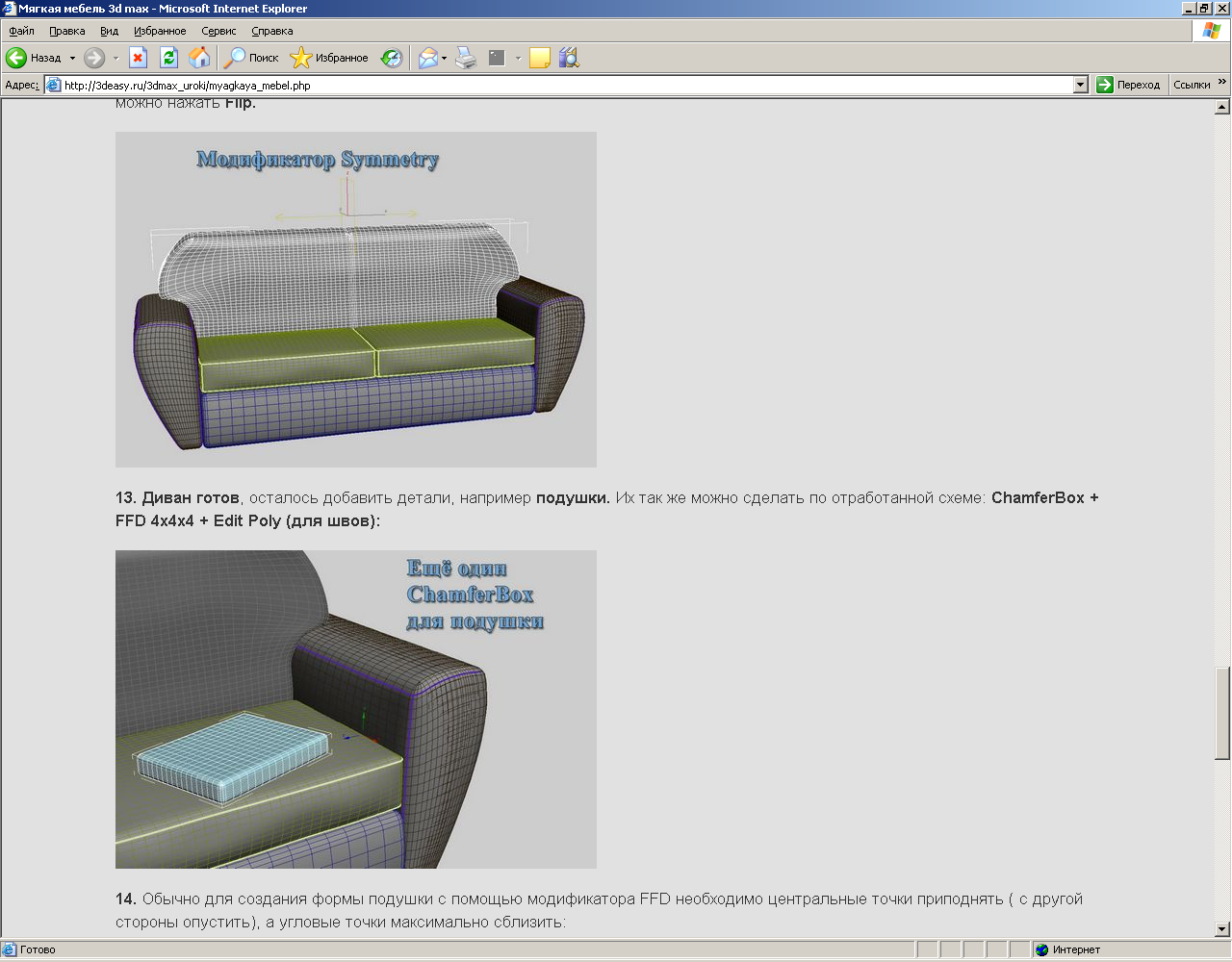Expand the Ссылки chevron overflow
The image size is (1232, 962).
tap(1222, 83)
